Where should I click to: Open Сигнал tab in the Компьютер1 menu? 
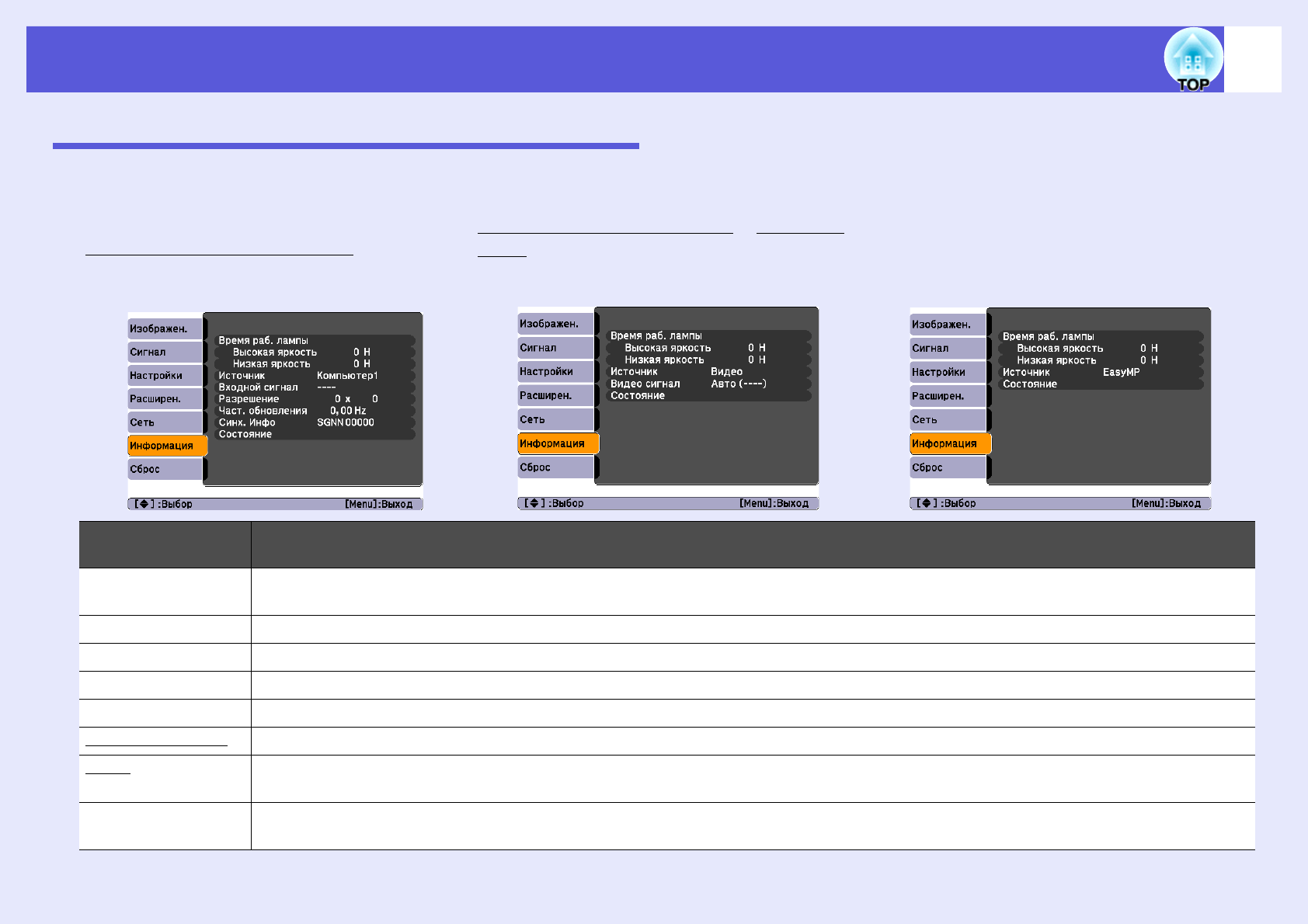tap(165, 352)
